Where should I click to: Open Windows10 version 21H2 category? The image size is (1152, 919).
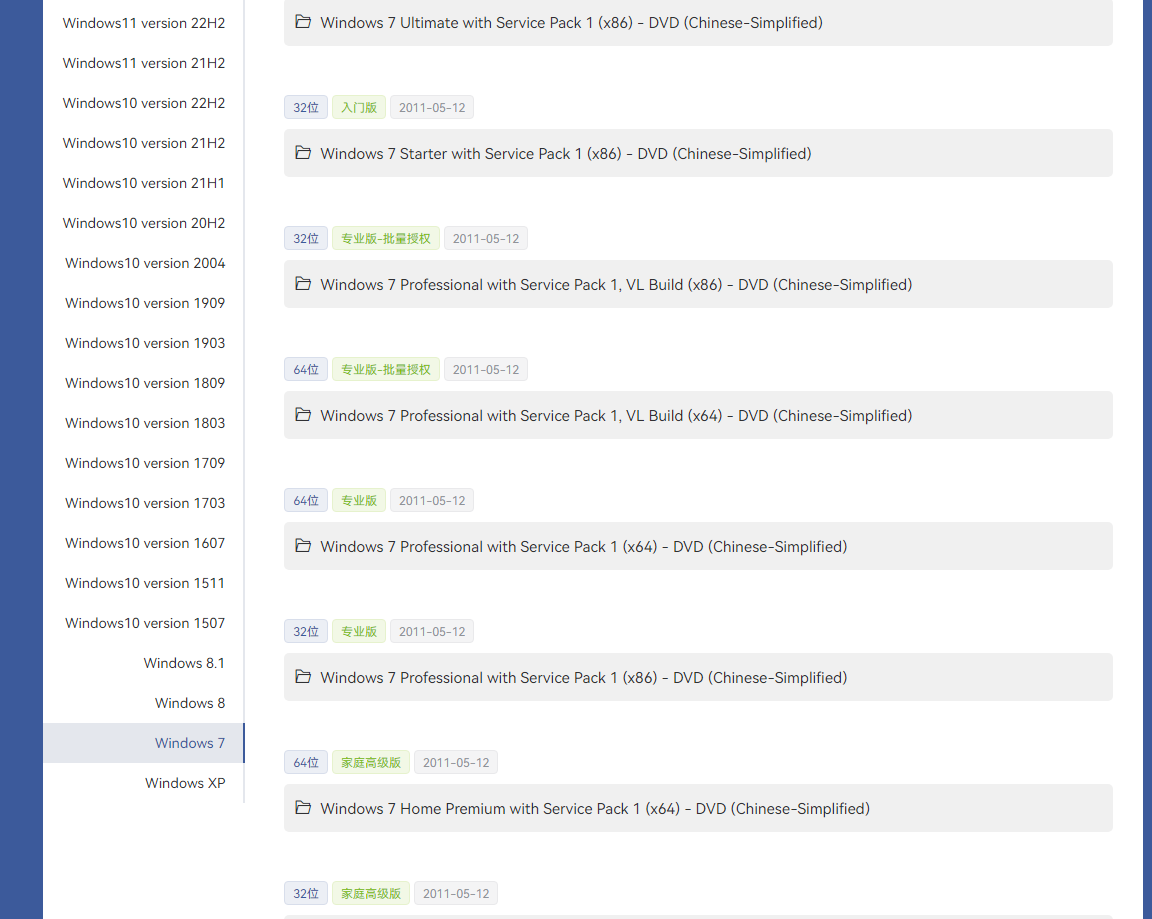(144, 143)
